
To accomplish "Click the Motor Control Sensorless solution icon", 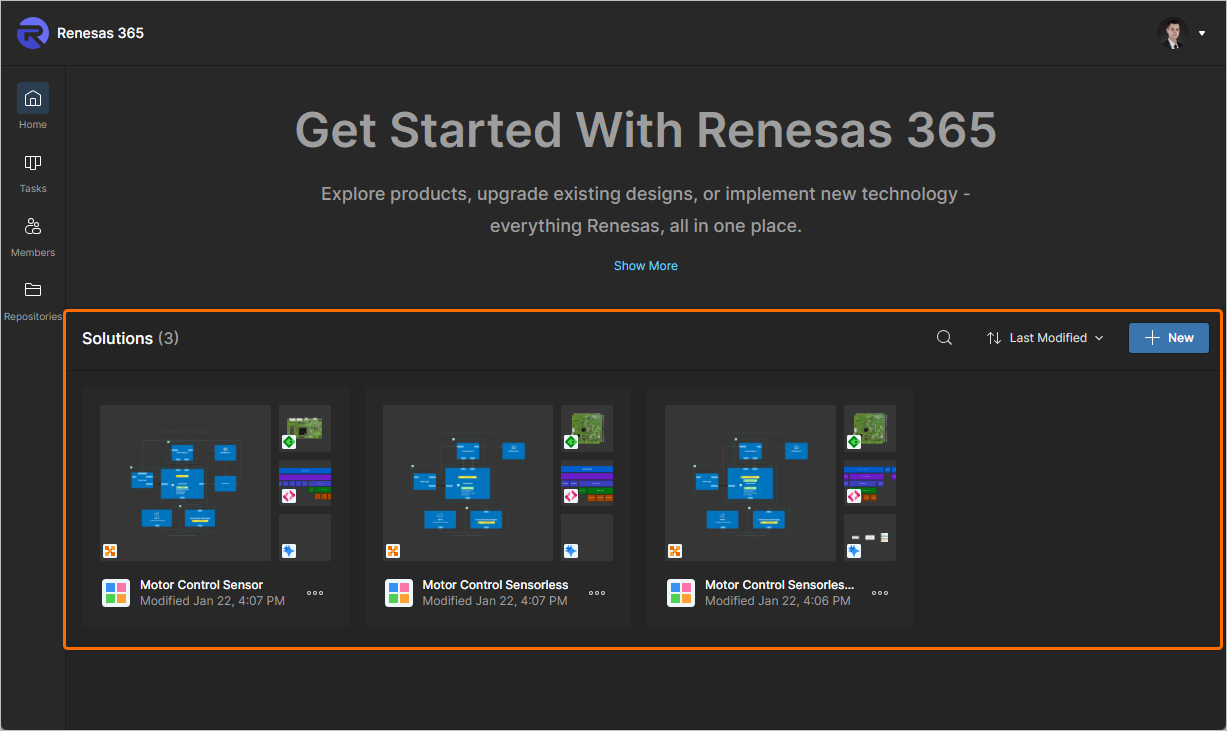I will pyautogui.click(x=399, y=593).
